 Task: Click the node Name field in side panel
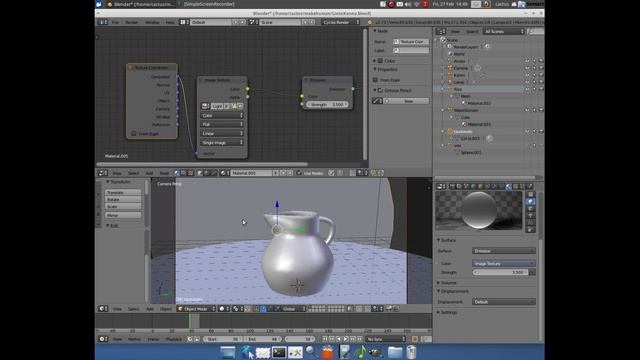[x=411, y=42]
